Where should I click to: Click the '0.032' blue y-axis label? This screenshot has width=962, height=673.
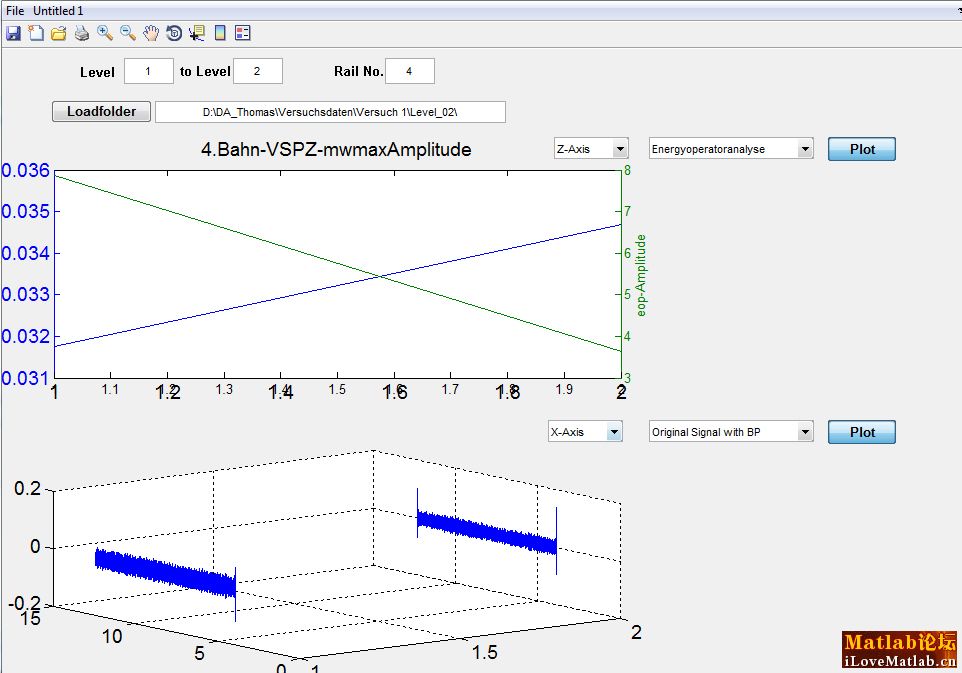(25, 336)
